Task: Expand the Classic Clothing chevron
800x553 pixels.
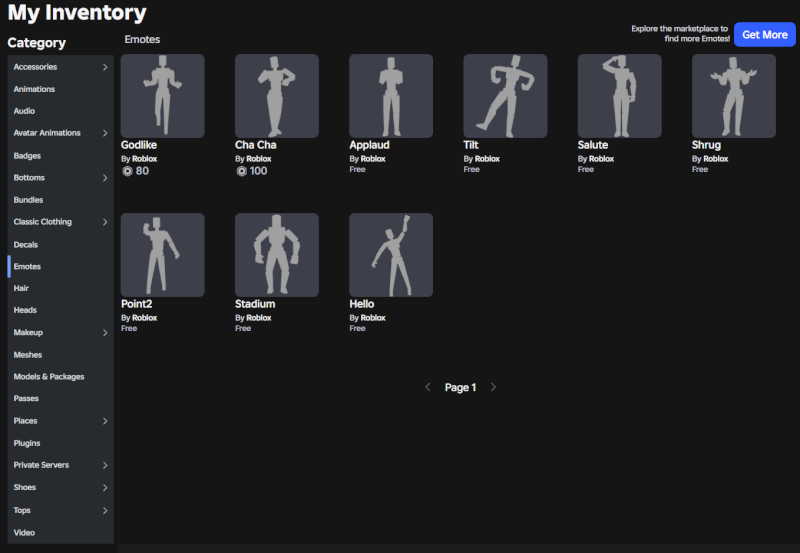Action: pos(105,222)
